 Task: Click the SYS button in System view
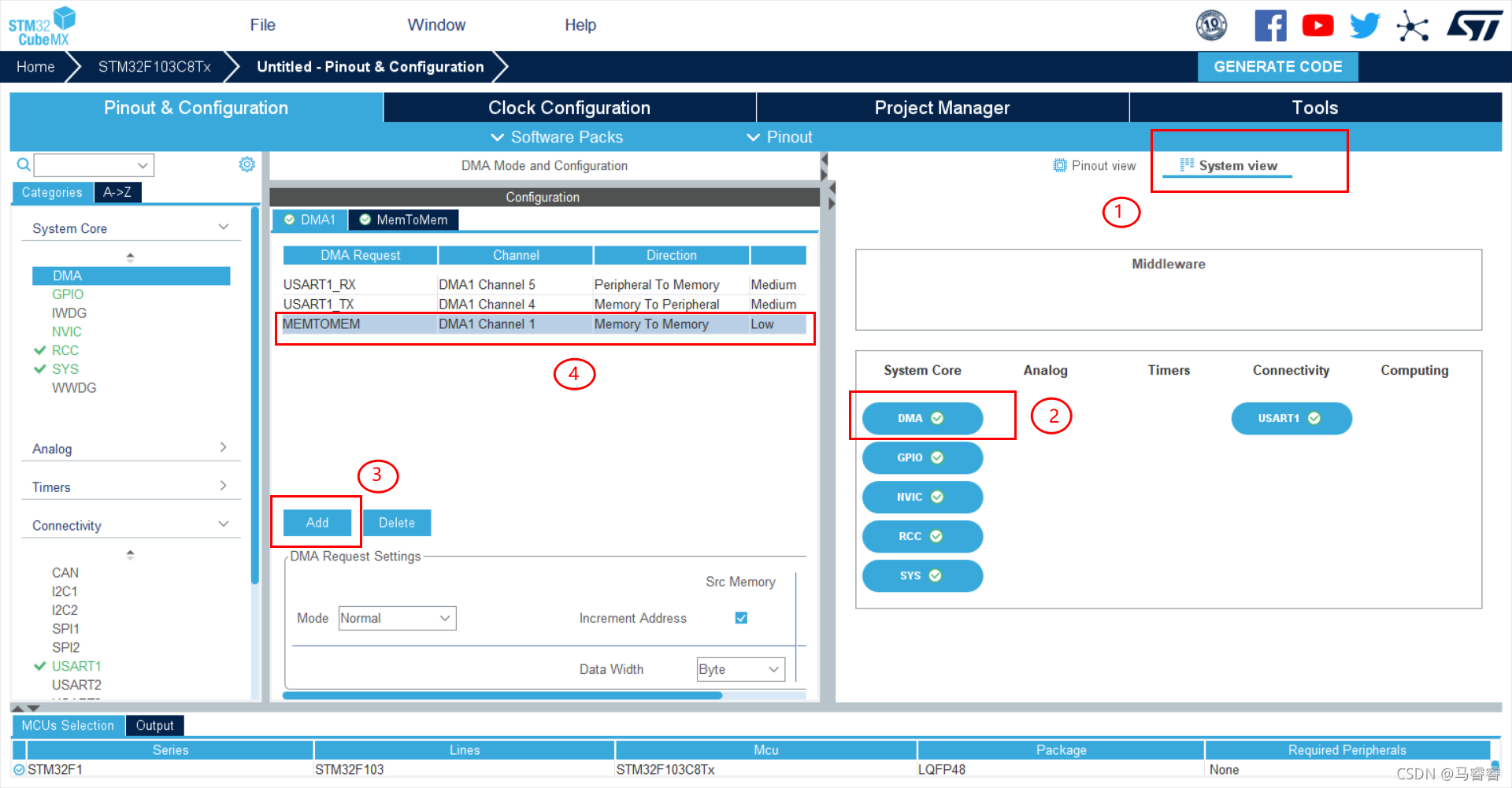(x=922, y=575)
